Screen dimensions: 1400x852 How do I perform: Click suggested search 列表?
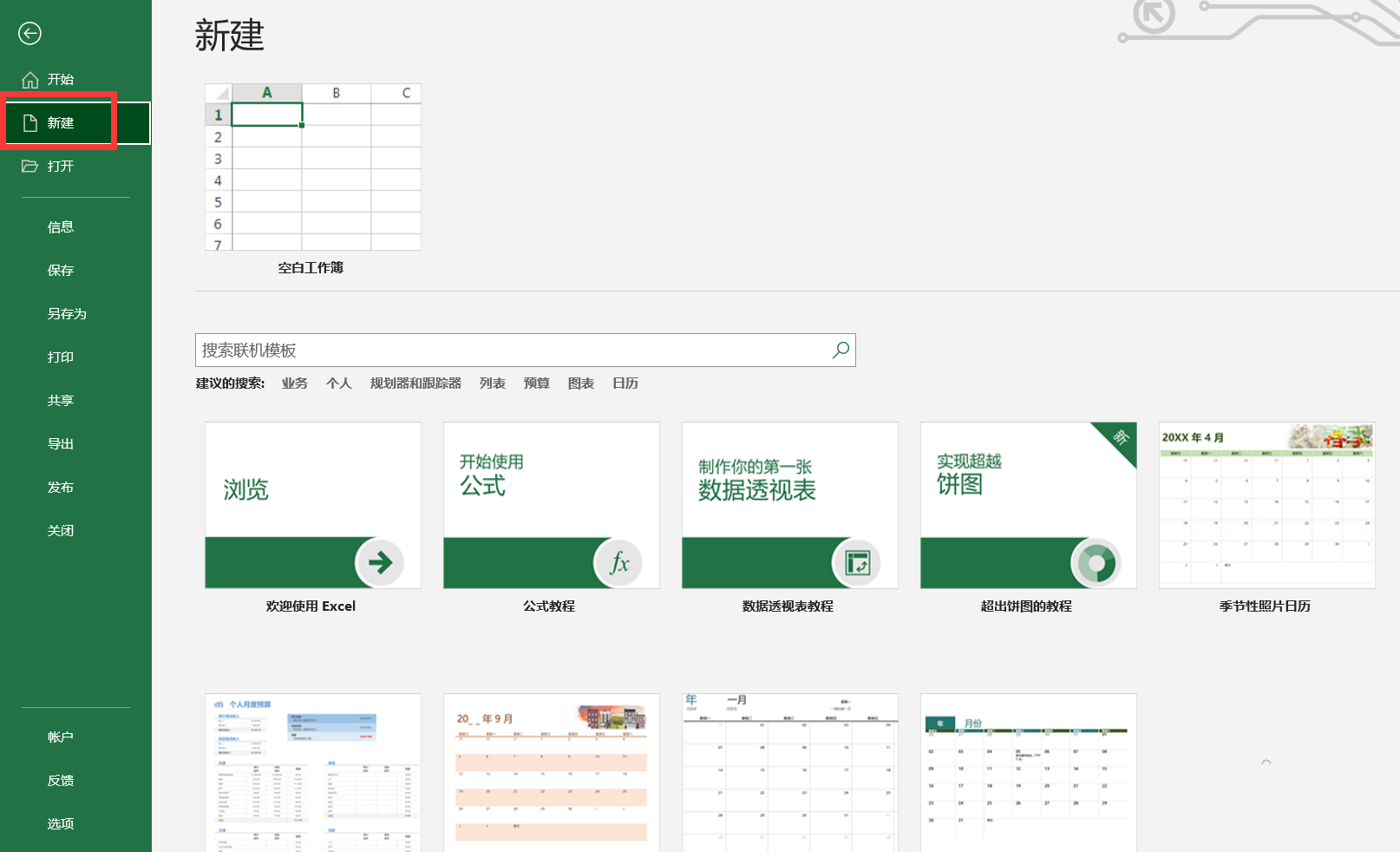point(493,383)
